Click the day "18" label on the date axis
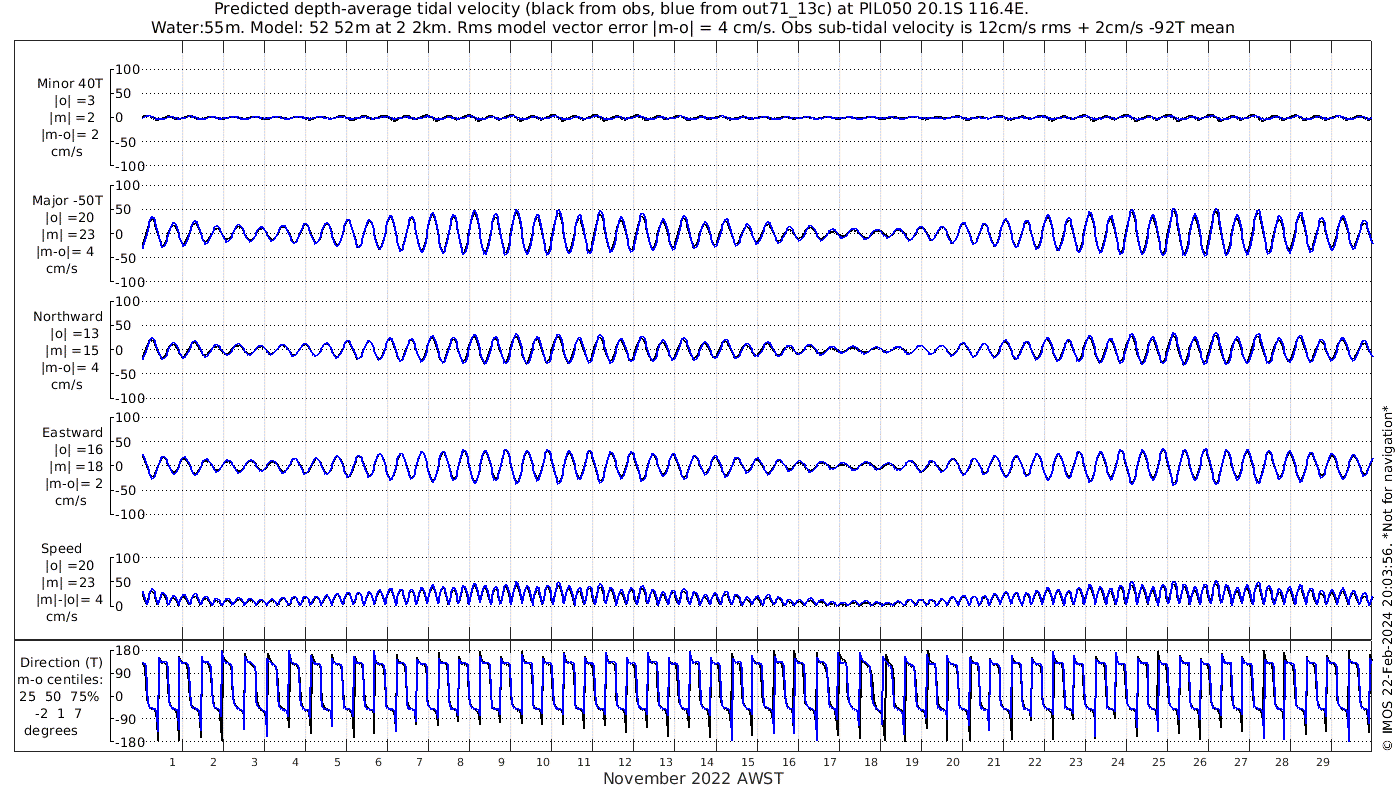 (x=871, y=762)
